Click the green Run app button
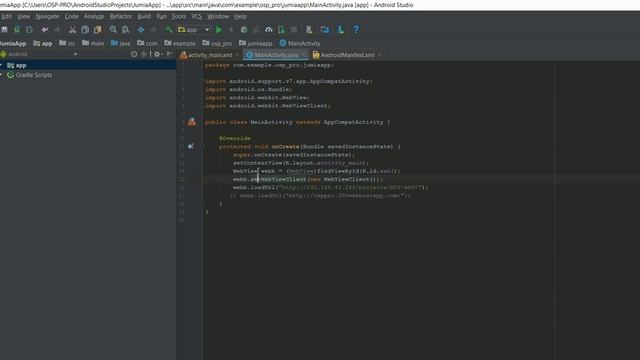Image resolution: width=640 pixels, height=360 pixels. coord(219,29)
